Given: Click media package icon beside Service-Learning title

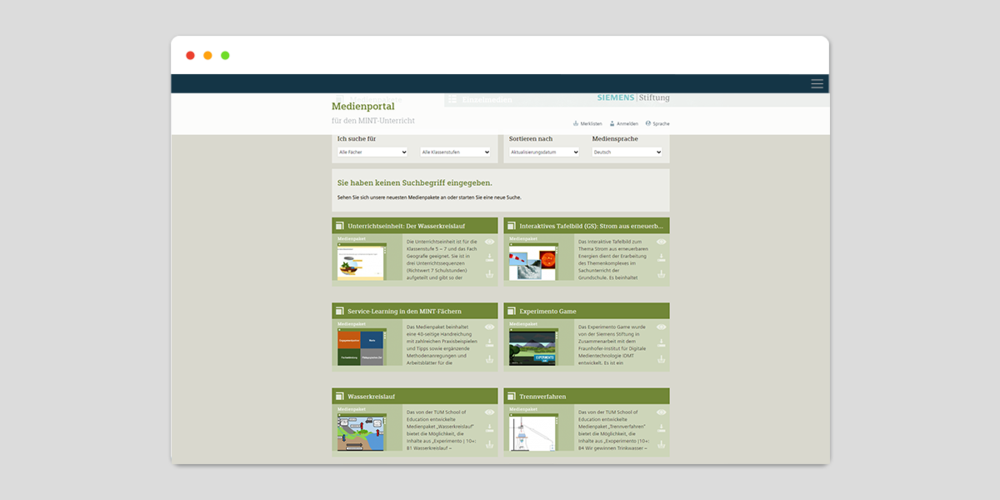Looking at the screenshot, I should pyautogui.click(x=340, y=311).
